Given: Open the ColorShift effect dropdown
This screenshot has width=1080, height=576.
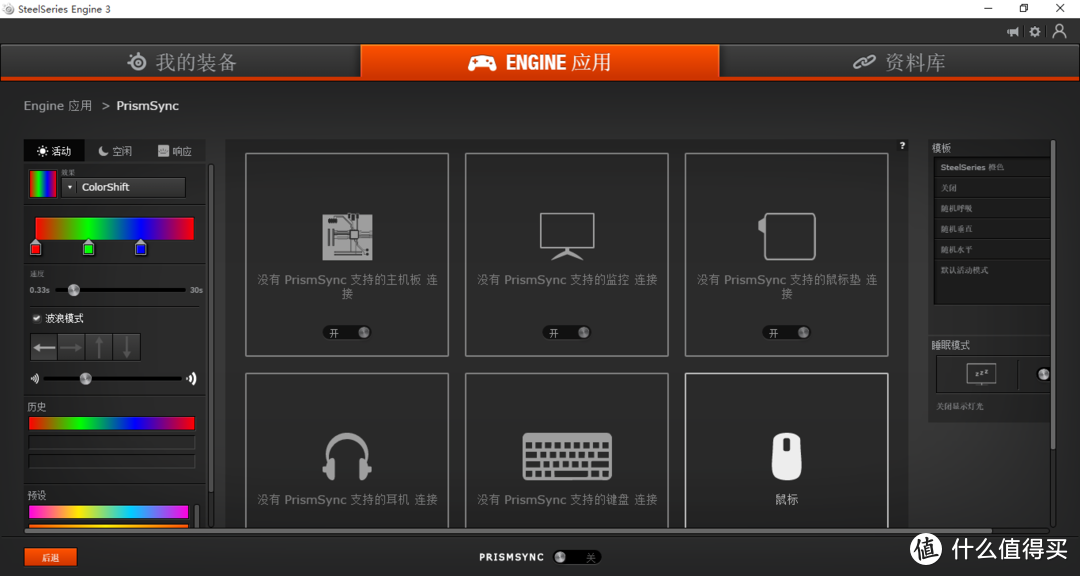Looking at the screenshot, I should click(x=123, y=187).
